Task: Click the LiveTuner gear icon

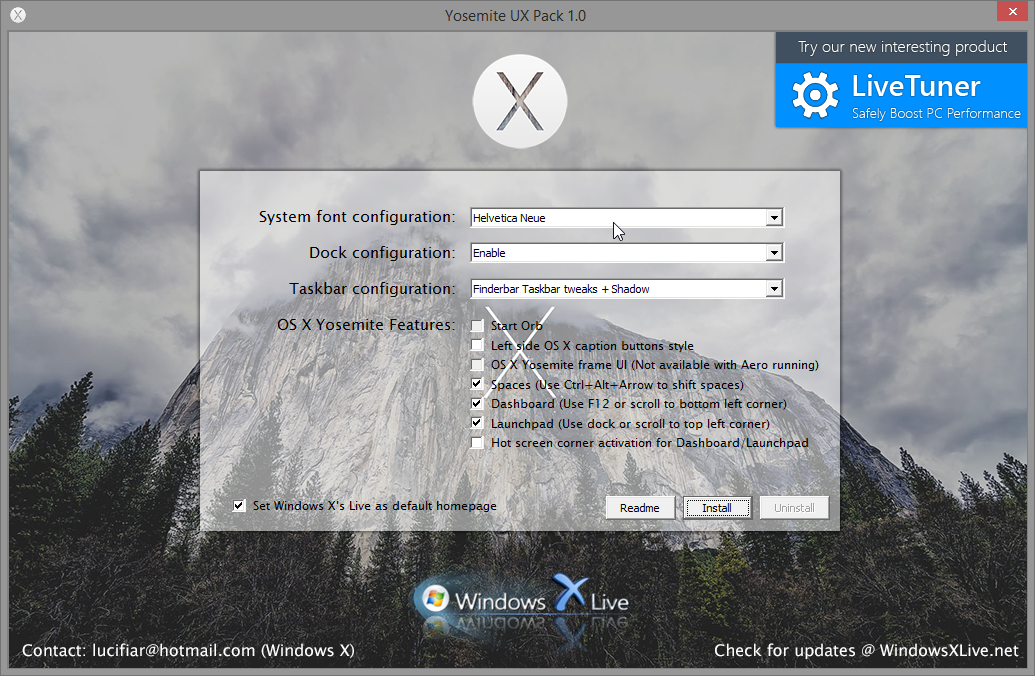Action: pyautogui.click(x=815, y=95)
